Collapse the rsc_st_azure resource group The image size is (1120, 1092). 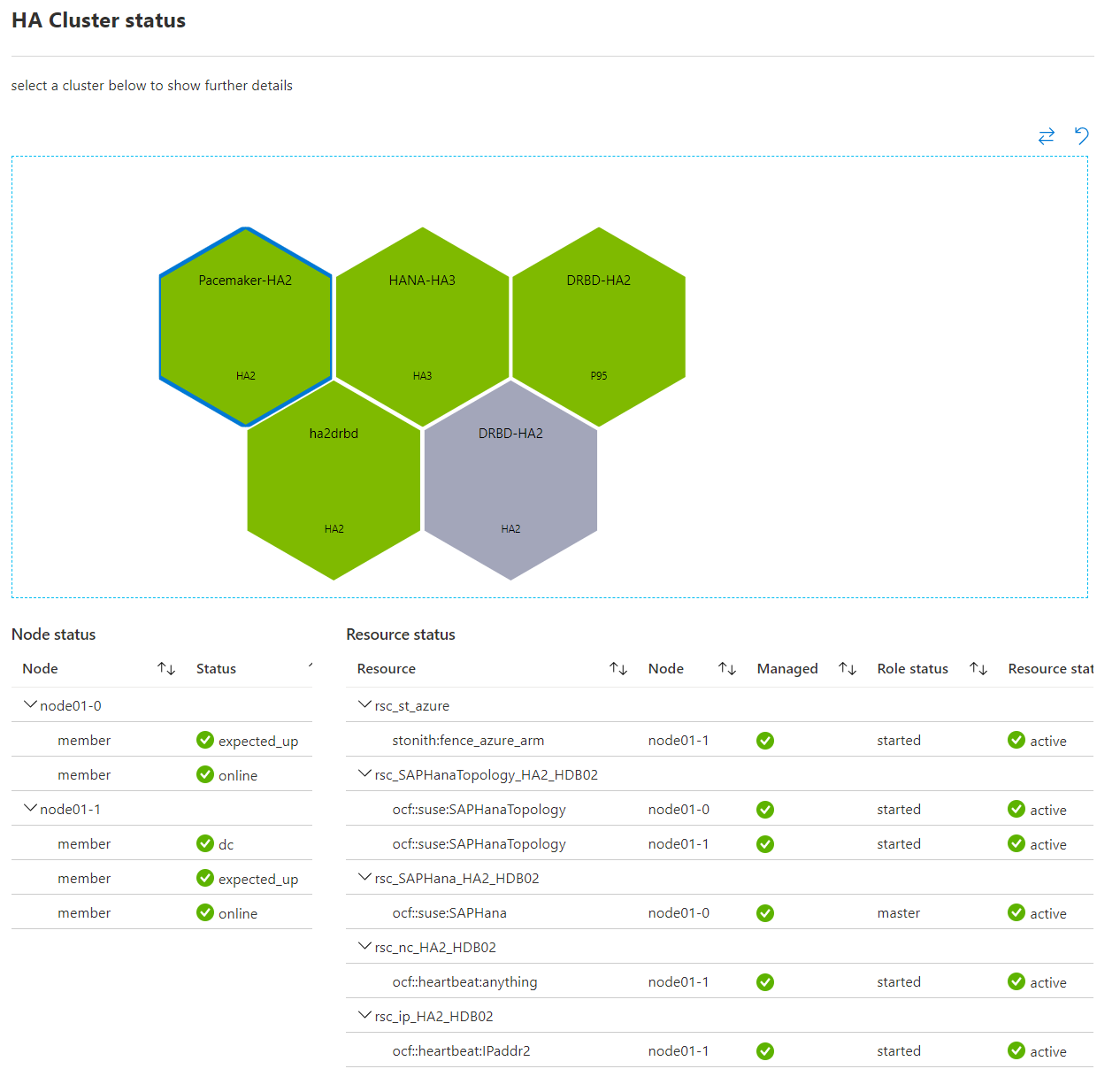click(364, 705)
